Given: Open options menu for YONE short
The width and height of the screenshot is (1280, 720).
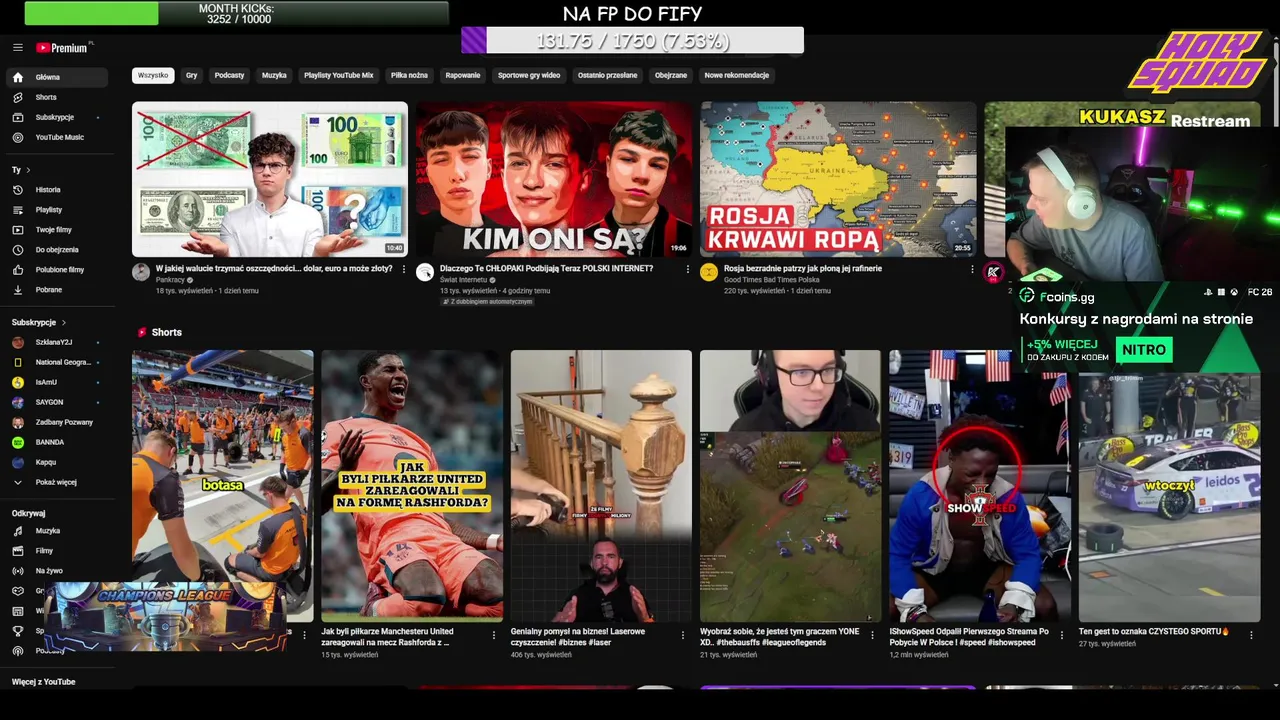Looking at the screenshot, I should 872,634.
